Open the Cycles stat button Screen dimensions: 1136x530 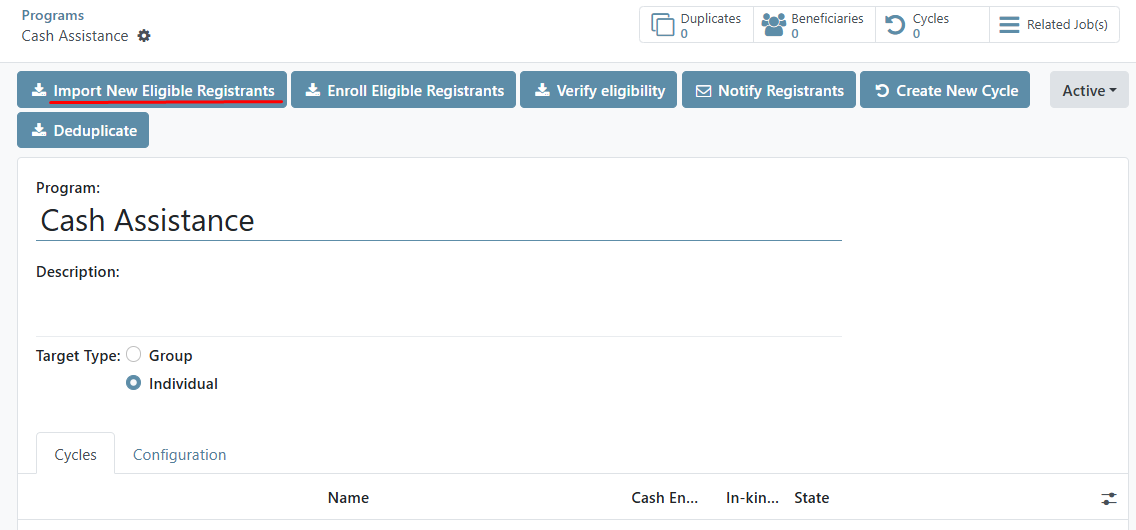tap(931, 25)
